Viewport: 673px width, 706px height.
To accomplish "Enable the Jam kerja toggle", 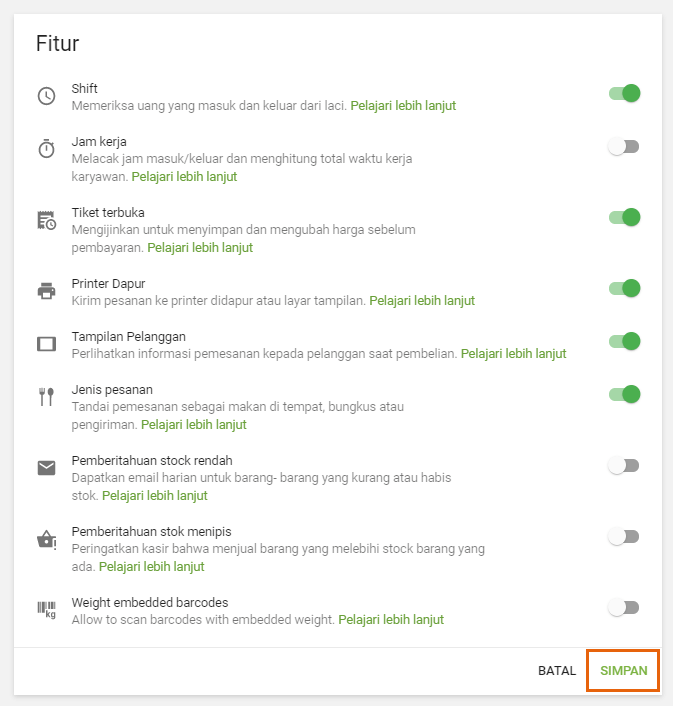I will [x=624, y=147].
